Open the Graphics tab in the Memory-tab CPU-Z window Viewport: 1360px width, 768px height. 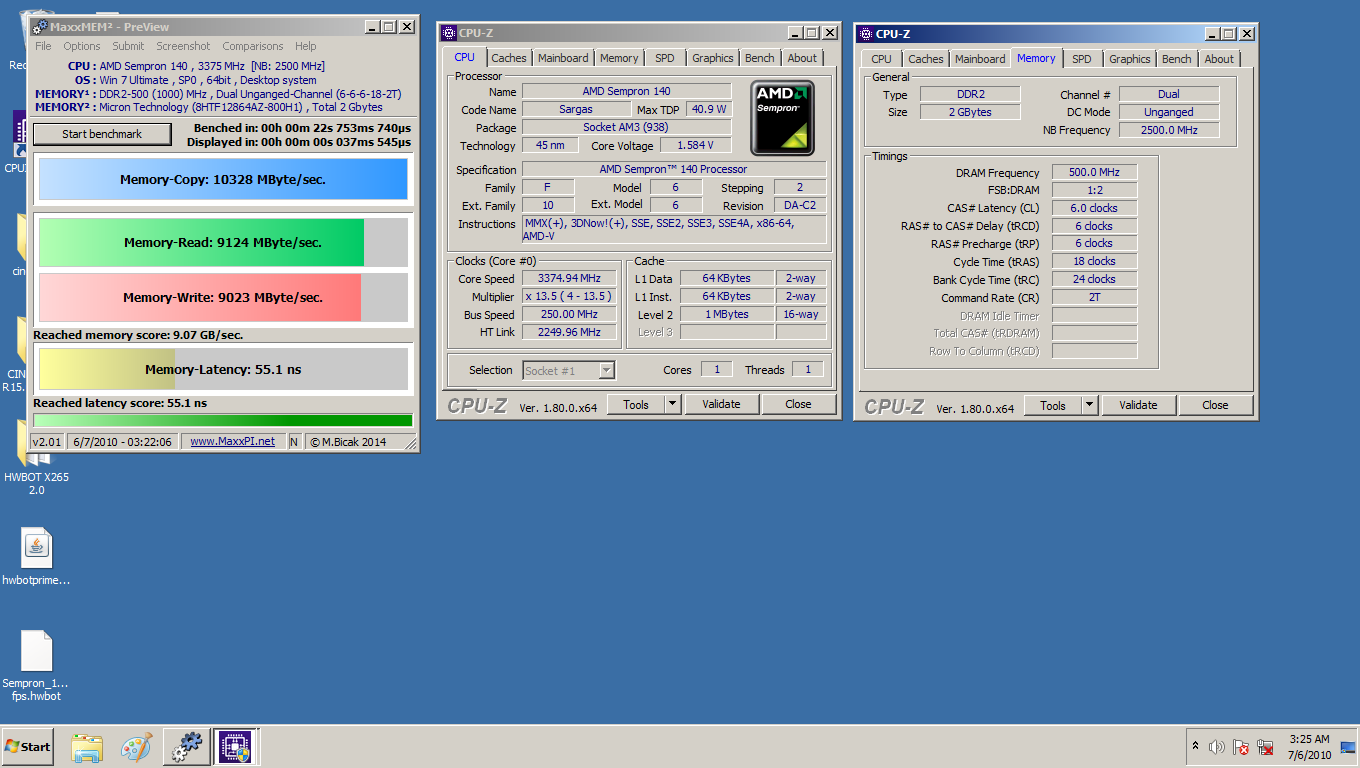(x=1129, y=59)
